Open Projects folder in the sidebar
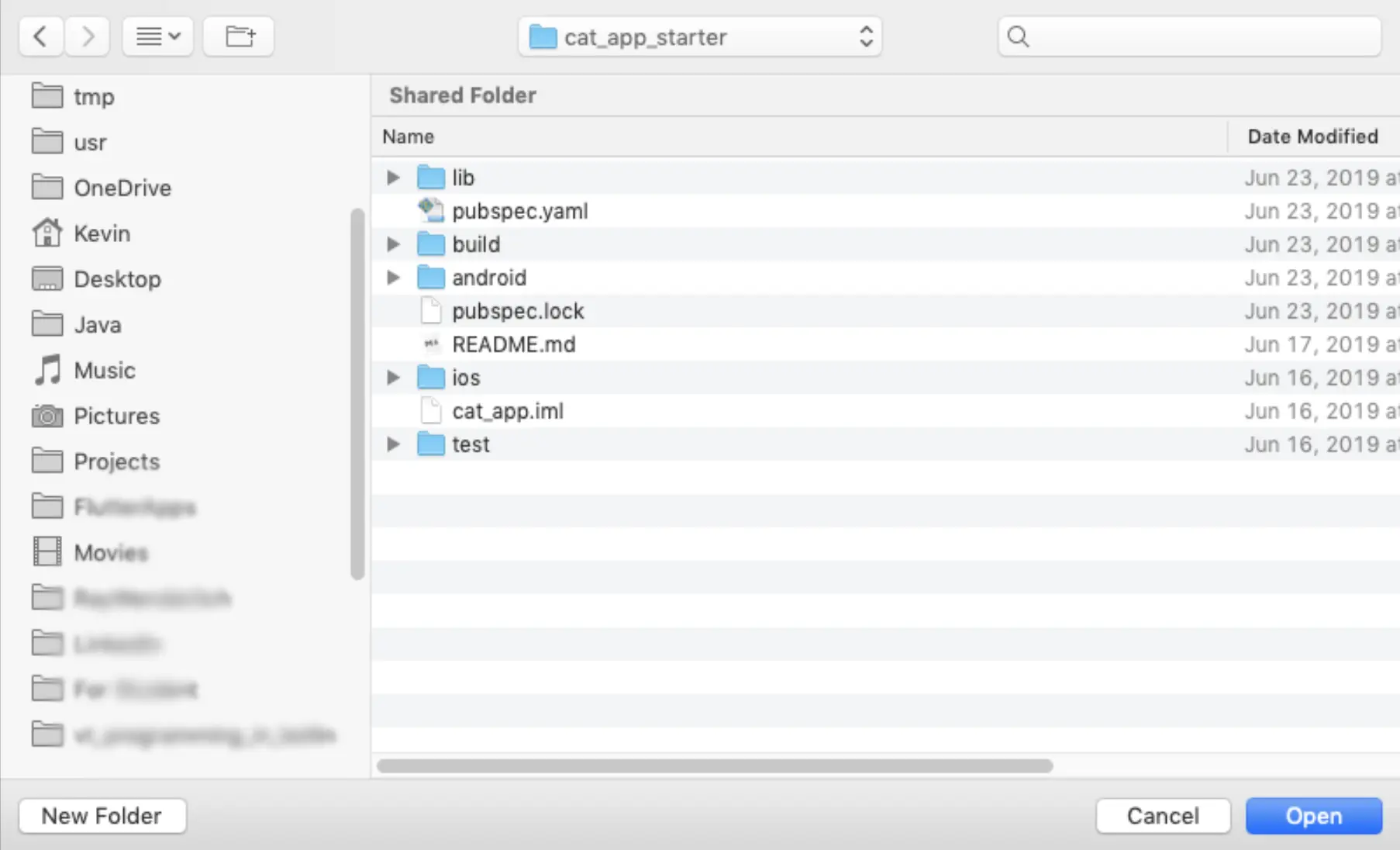This screenshot has height=850, width=1400. (96, 462)
